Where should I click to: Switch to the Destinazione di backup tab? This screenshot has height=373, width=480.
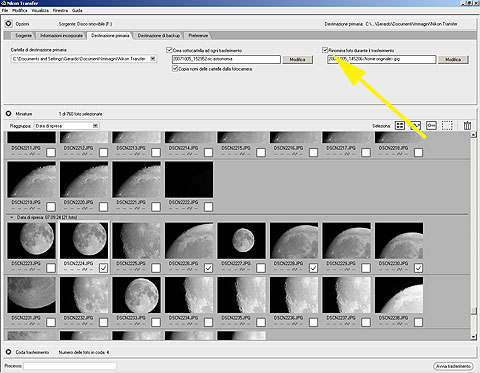coord(159,35)
